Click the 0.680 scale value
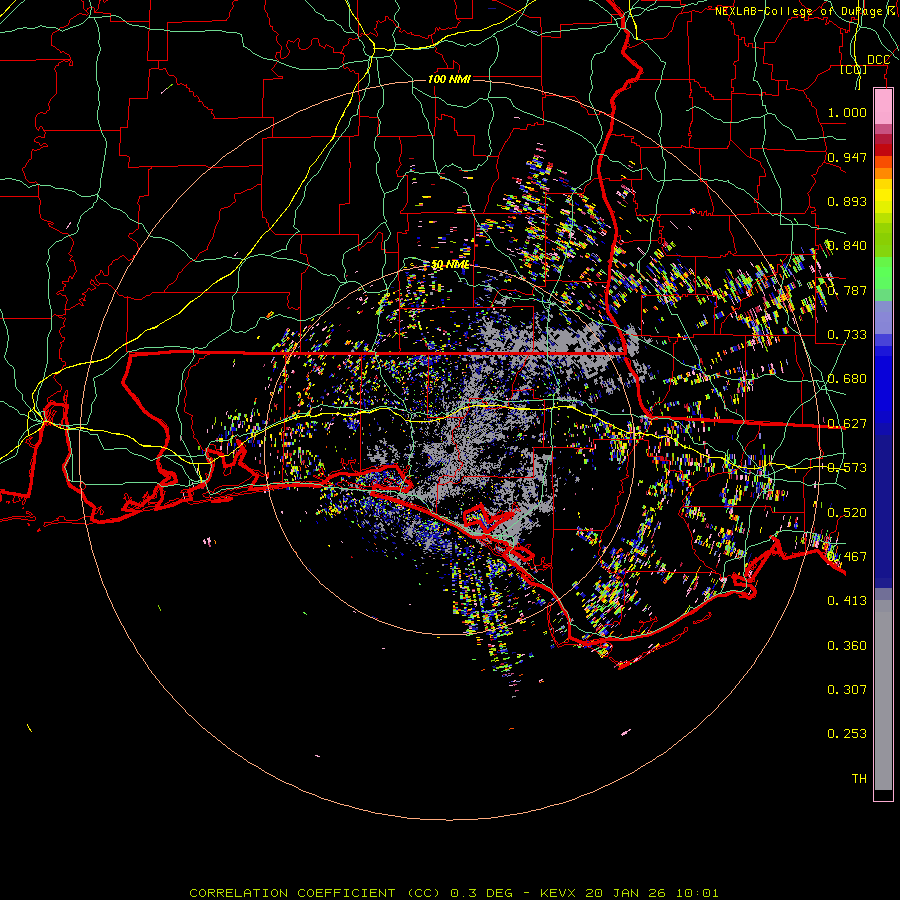Image resolution: width=900 pixels, height=900 pixels. pos(847,379)
